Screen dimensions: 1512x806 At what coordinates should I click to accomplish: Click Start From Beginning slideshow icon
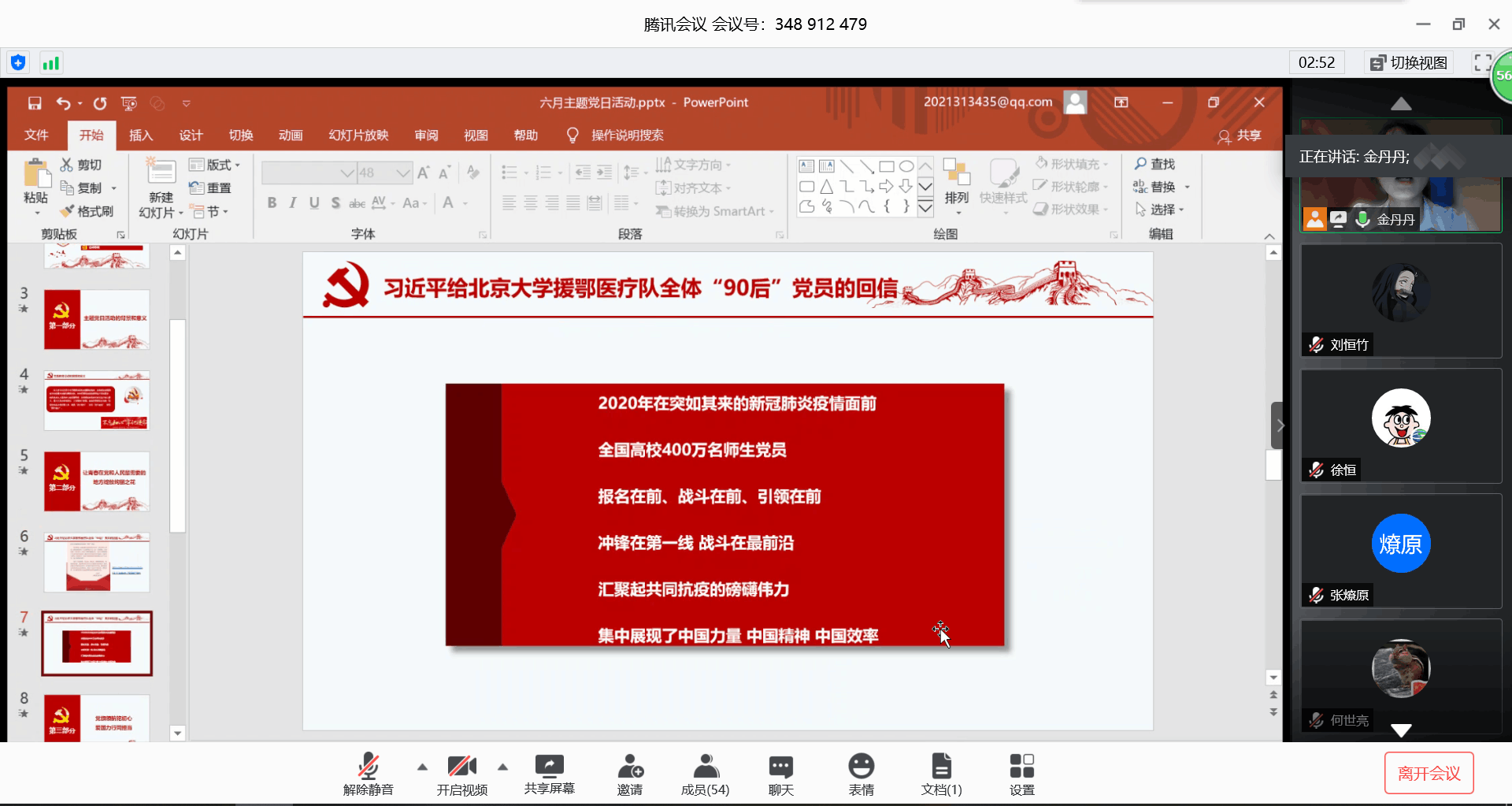click(x=129, y=103)
